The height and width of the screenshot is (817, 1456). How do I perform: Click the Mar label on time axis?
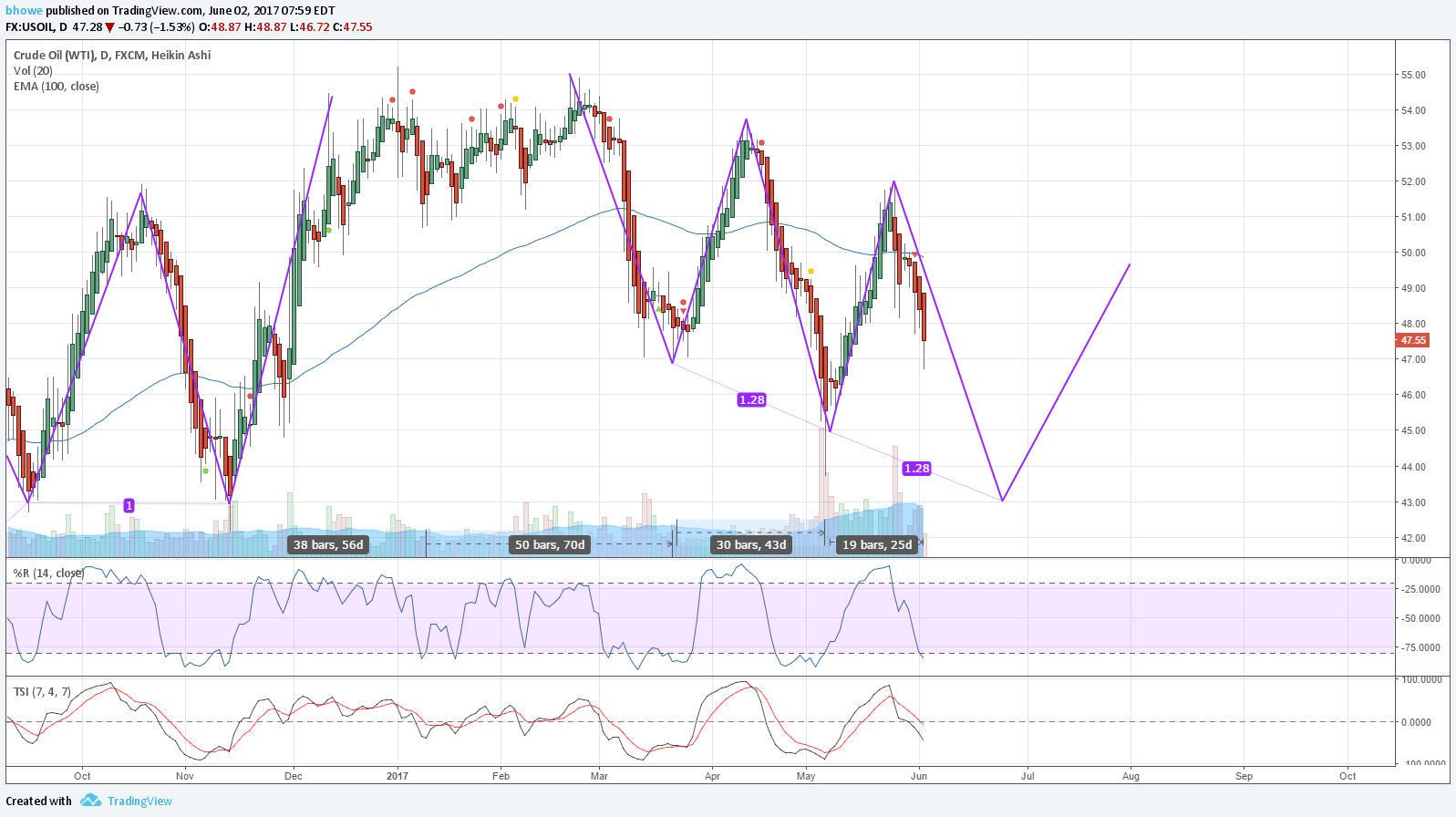[599, 776]
